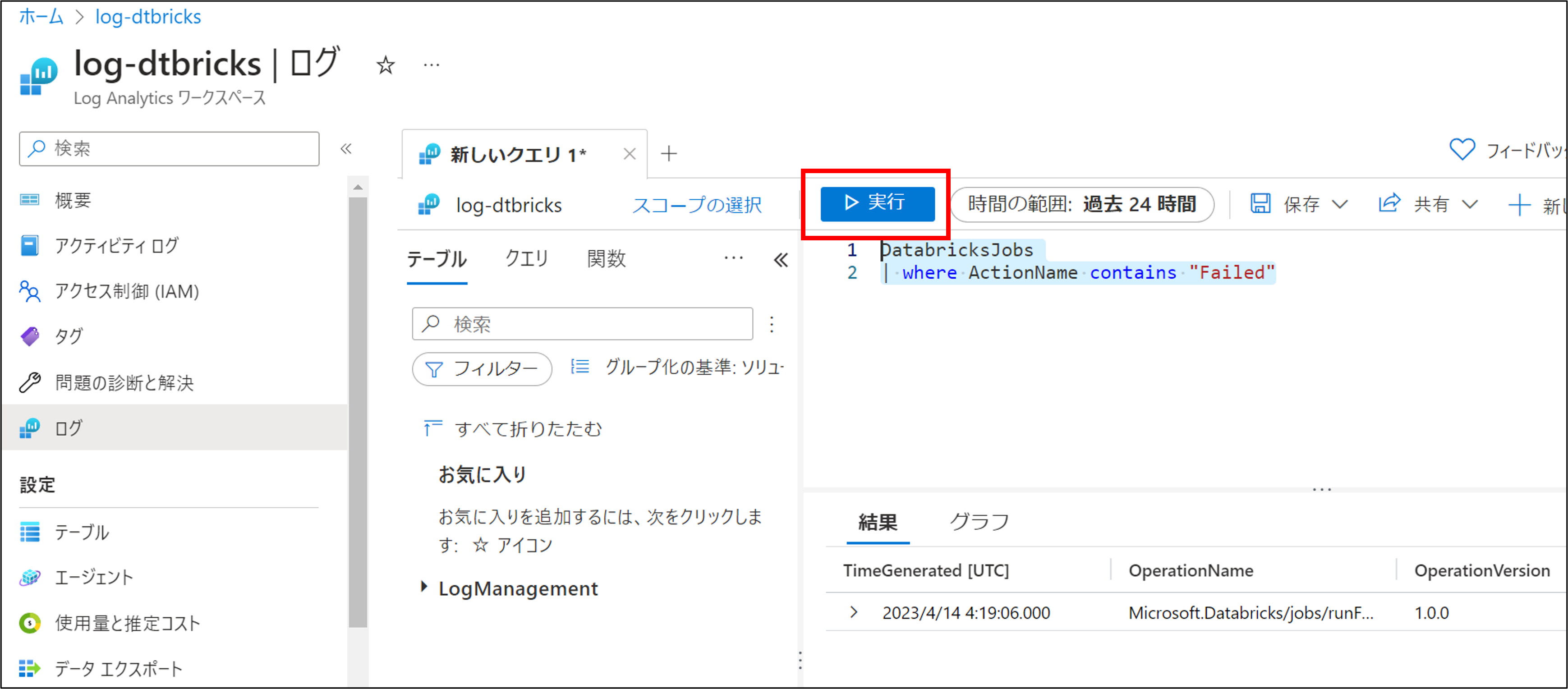1568x689 pixels.
Task: Click the favorite star icon beside the title
Action: coord(385,65)
